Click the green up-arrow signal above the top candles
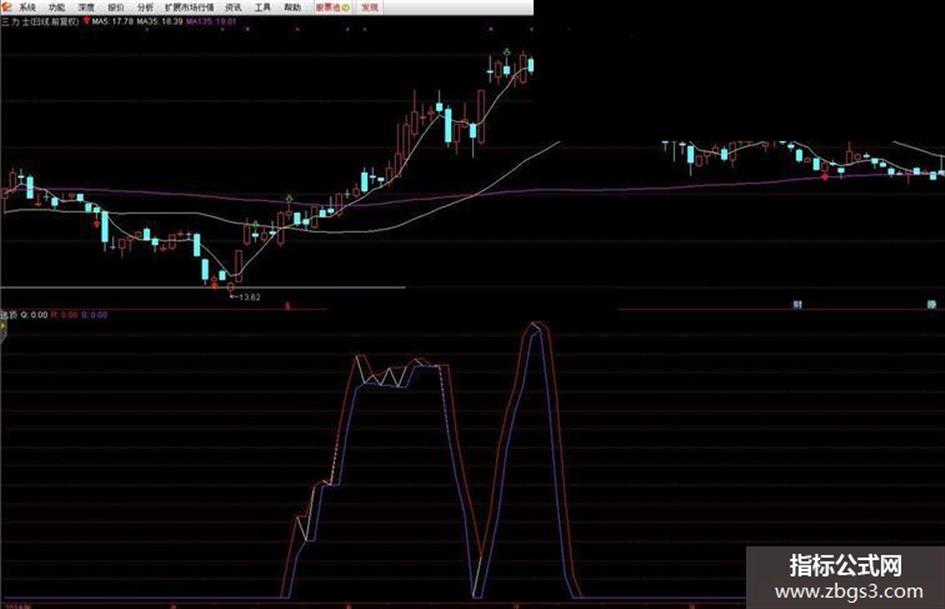945x609 pixels. 507,52
